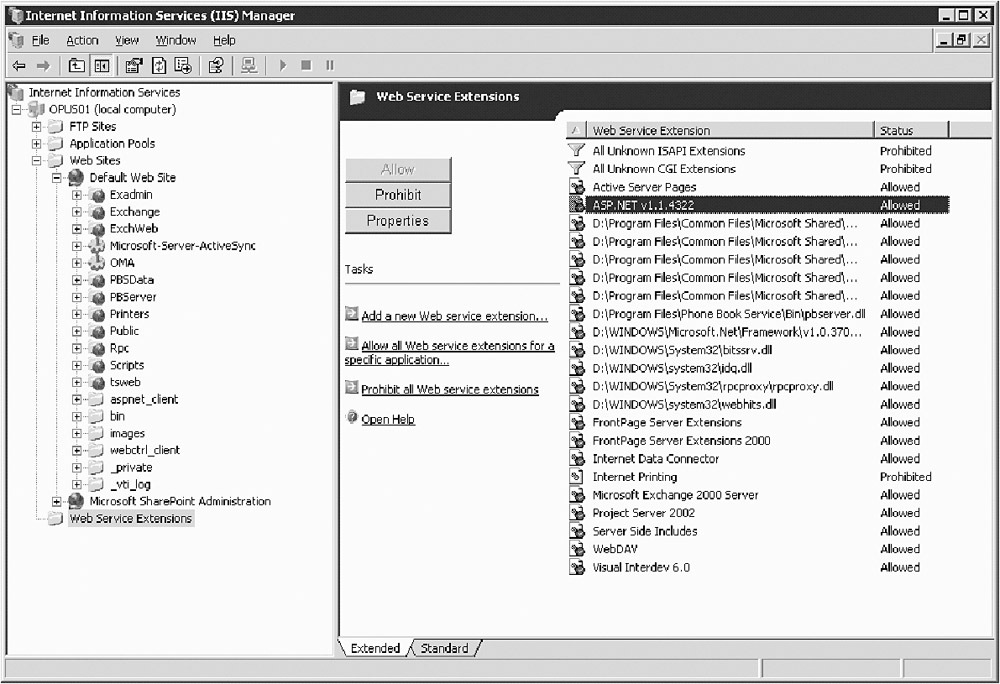Click Prohibit all Web service extensions link
1000x684 pixels.
click(449, 390)
